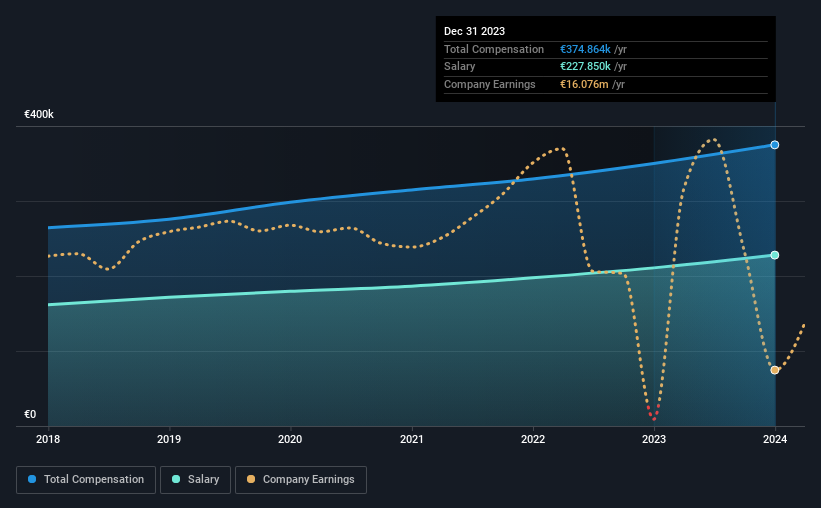
Task: Click the Total Compensation row label in tooltip
Action: point(494,49)
